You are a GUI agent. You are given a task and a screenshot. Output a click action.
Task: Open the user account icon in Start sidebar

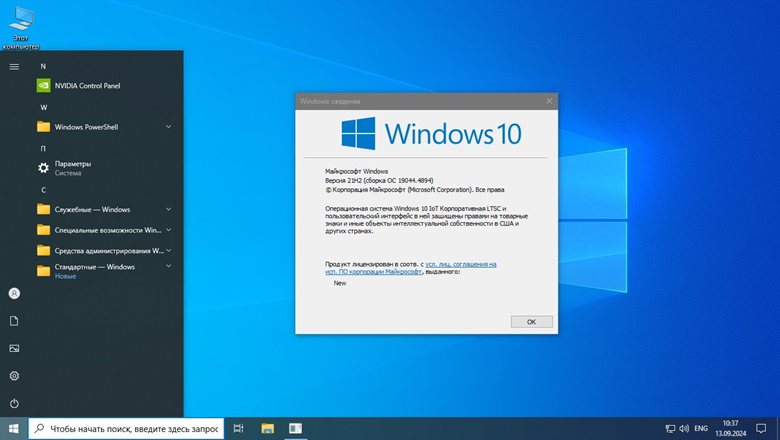[x=14, y=293]
